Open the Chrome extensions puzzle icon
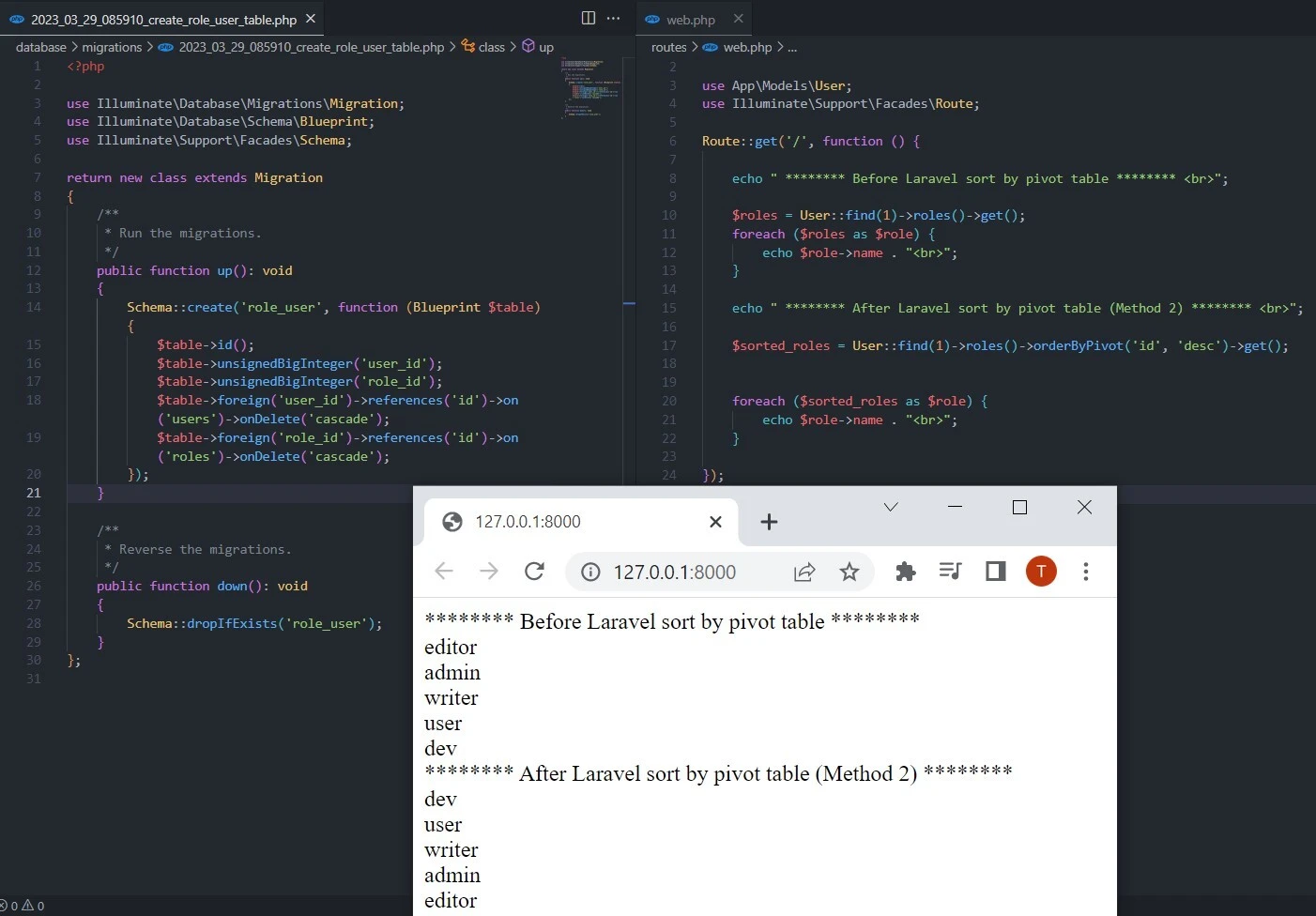 click(x=905, y=572)
